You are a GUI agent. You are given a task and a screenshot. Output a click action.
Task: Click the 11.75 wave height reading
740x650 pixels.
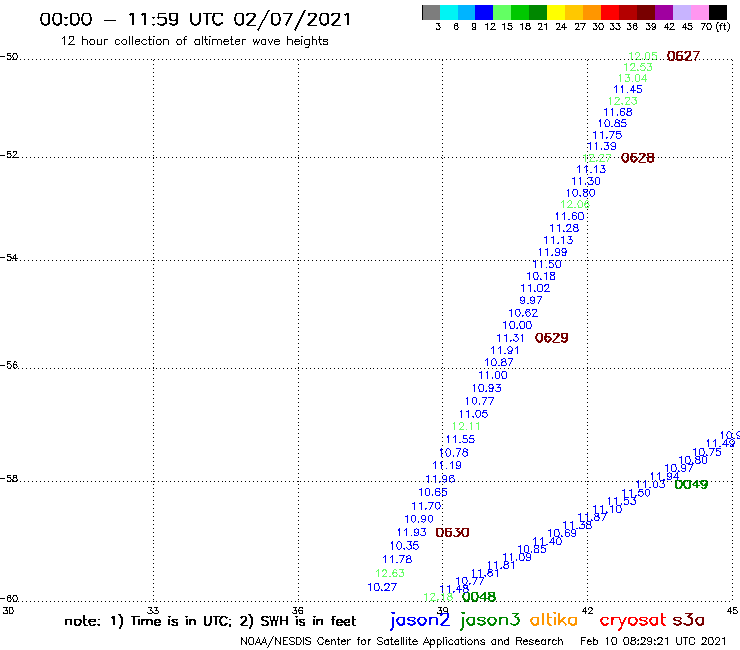tap(607, 135)
